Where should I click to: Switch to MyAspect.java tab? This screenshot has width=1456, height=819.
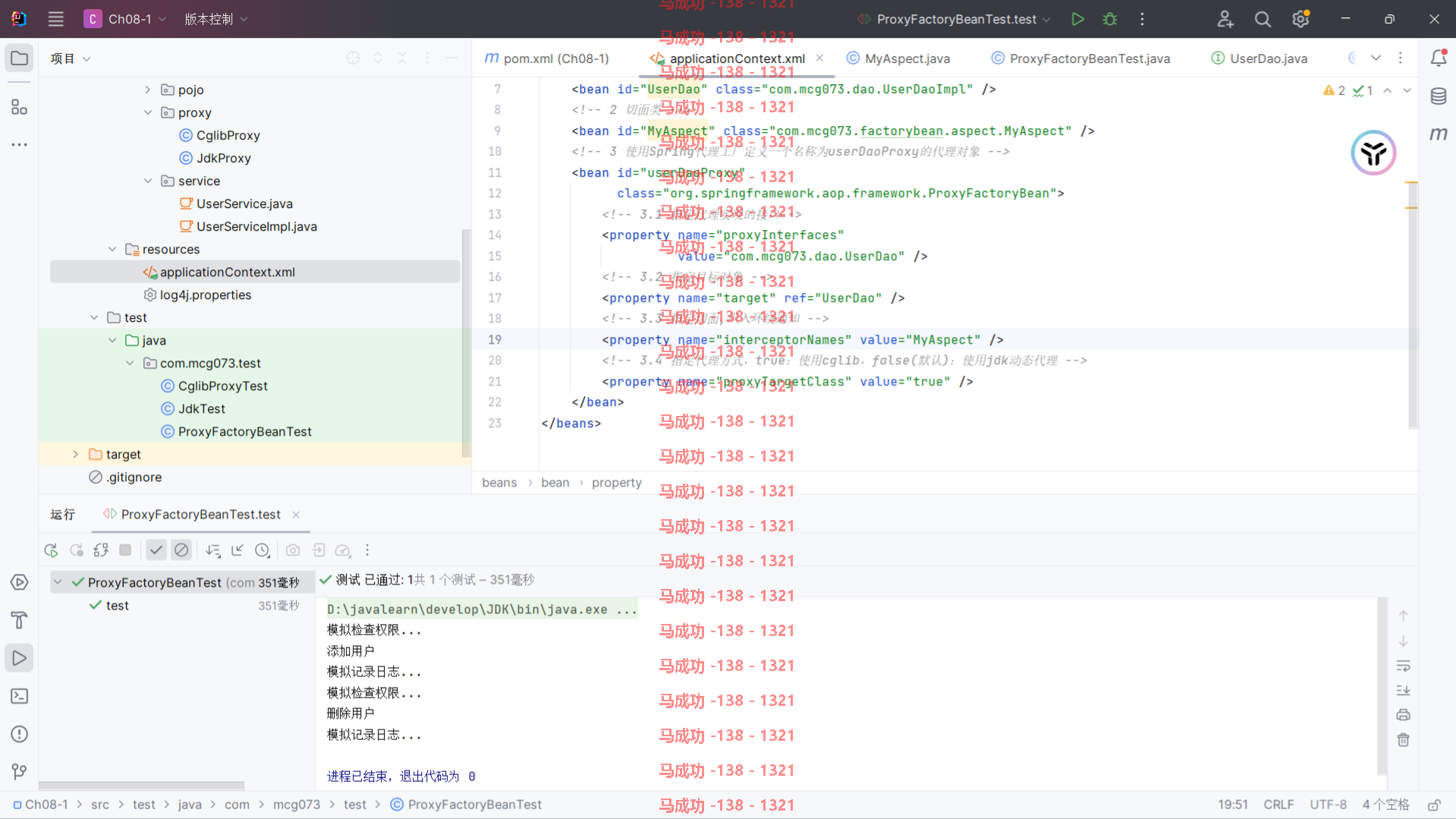point(898,58)
